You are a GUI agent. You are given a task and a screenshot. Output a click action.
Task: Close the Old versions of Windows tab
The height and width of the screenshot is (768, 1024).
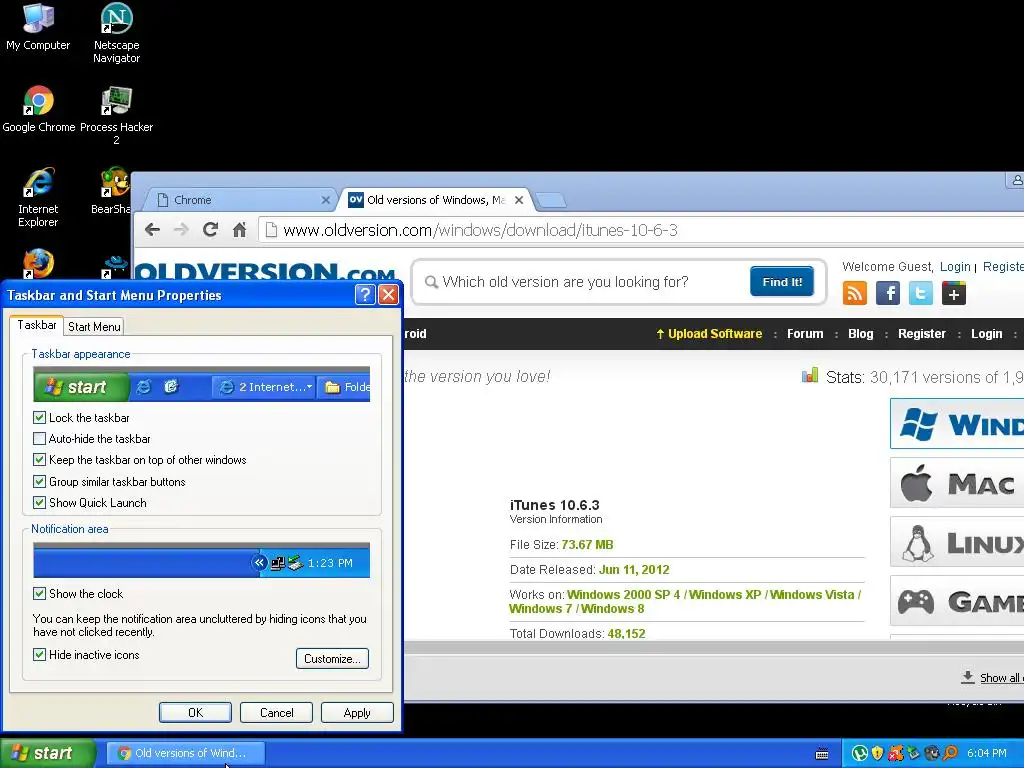[519, 200]
